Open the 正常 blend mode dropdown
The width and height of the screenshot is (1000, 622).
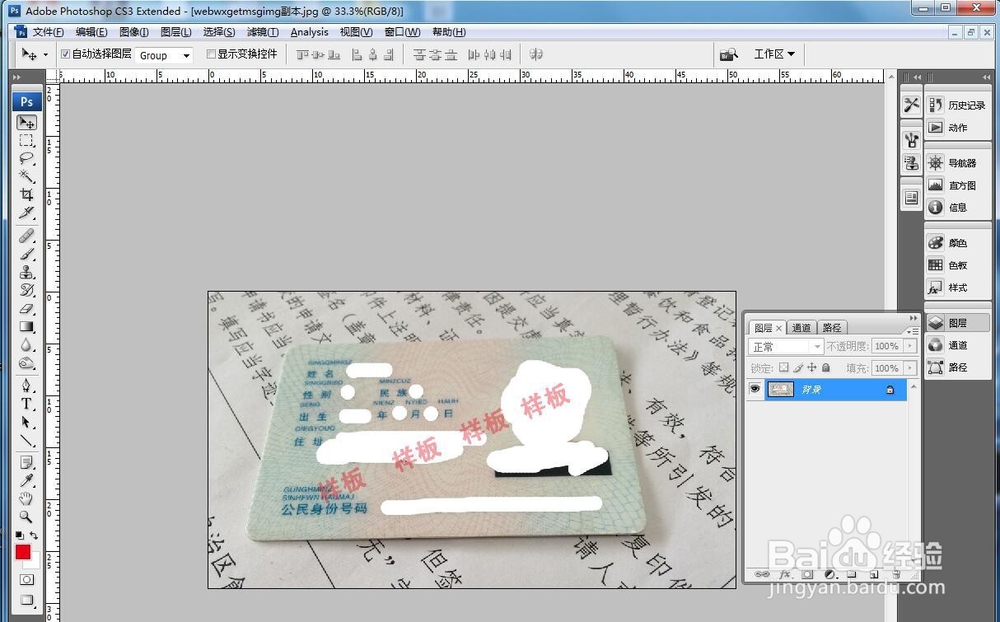click(786, 346)
